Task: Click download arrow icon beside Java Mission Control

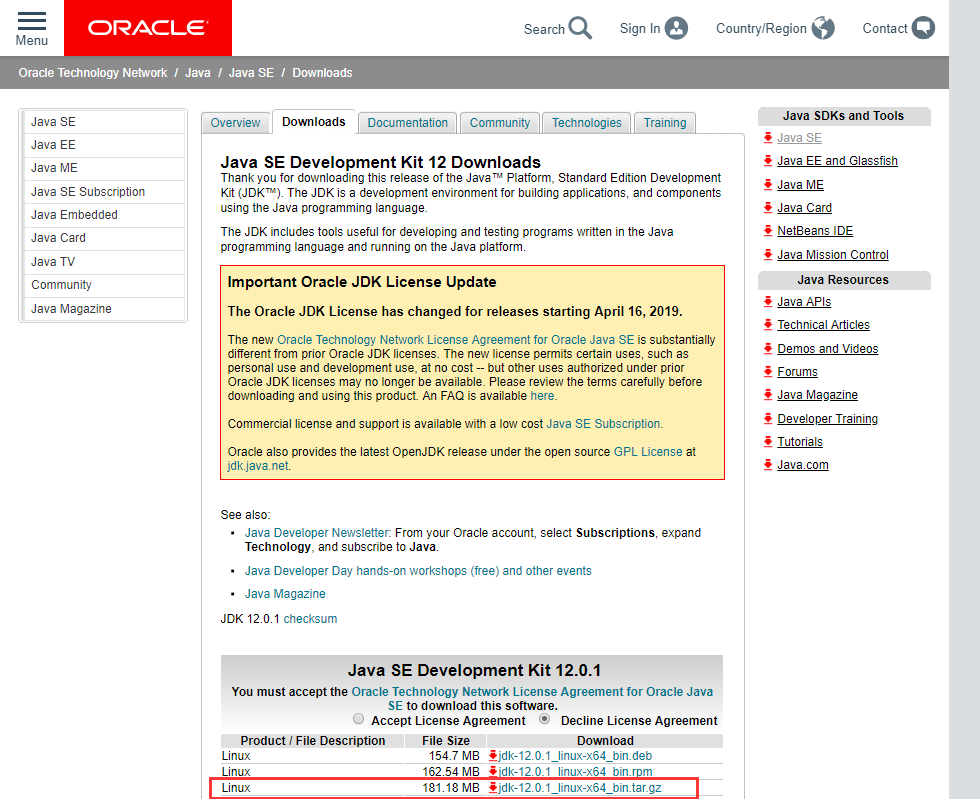Action: point(768,254)
